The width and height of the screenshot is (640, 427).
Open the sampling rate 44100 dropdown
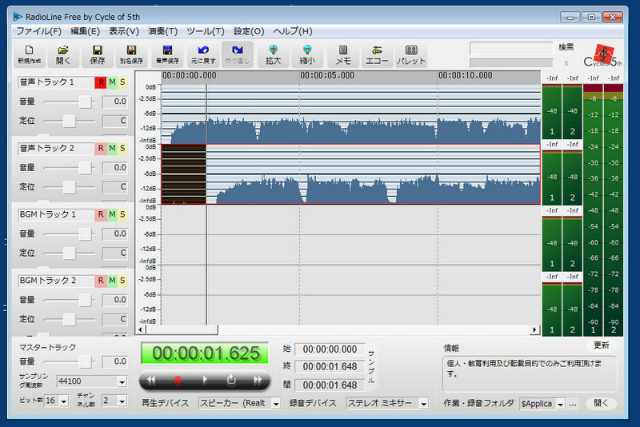pos(122,382)
